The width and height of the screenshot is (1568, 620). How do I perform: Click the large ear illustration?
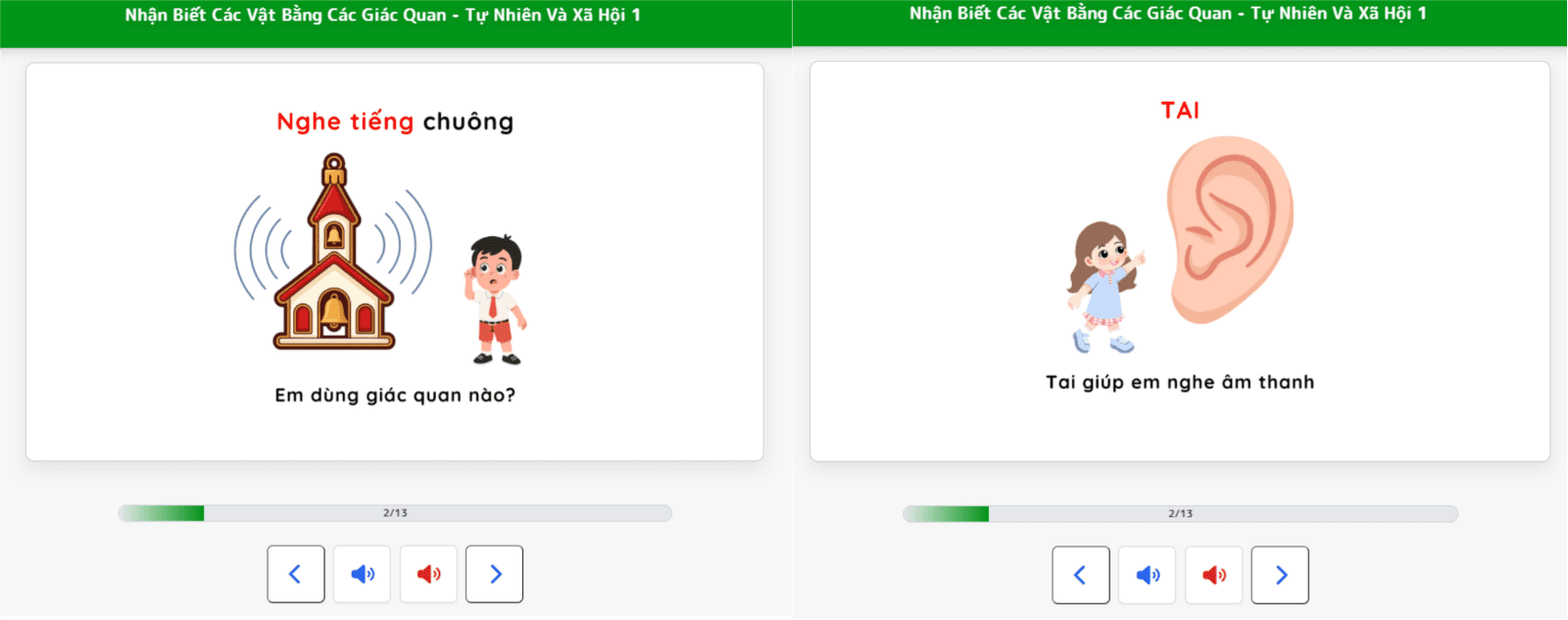point(1230,230)
